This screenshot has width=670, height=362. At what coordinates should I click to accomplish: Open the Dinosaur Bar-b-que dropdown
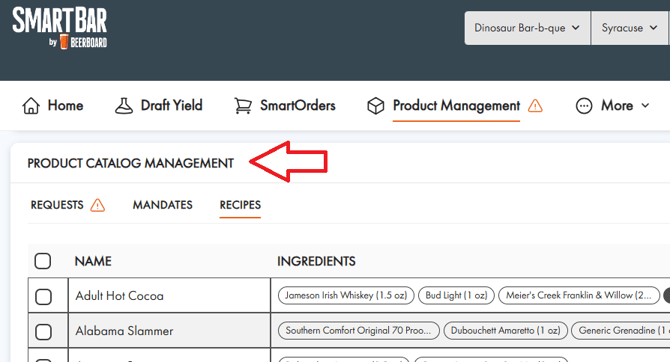pos(527,28)
